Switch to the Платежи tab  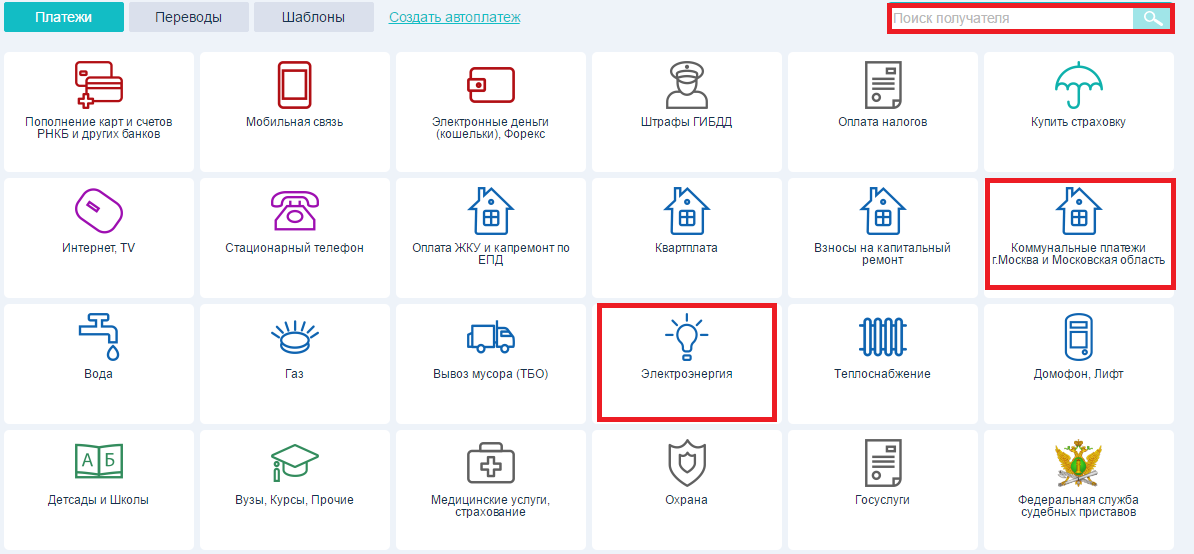point(64,17)
